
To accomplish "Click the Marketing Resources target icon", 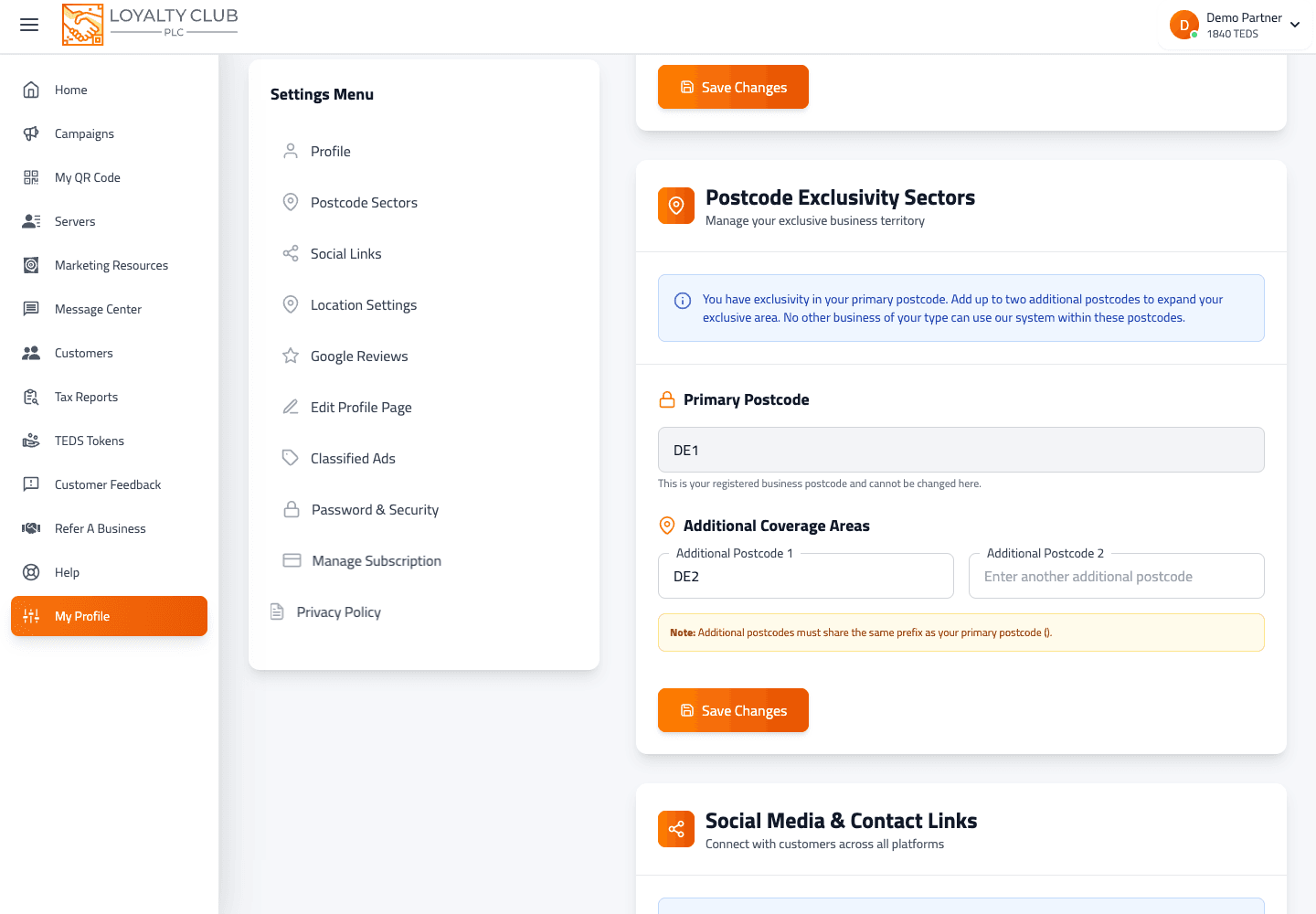I will [x=31, y=265].
